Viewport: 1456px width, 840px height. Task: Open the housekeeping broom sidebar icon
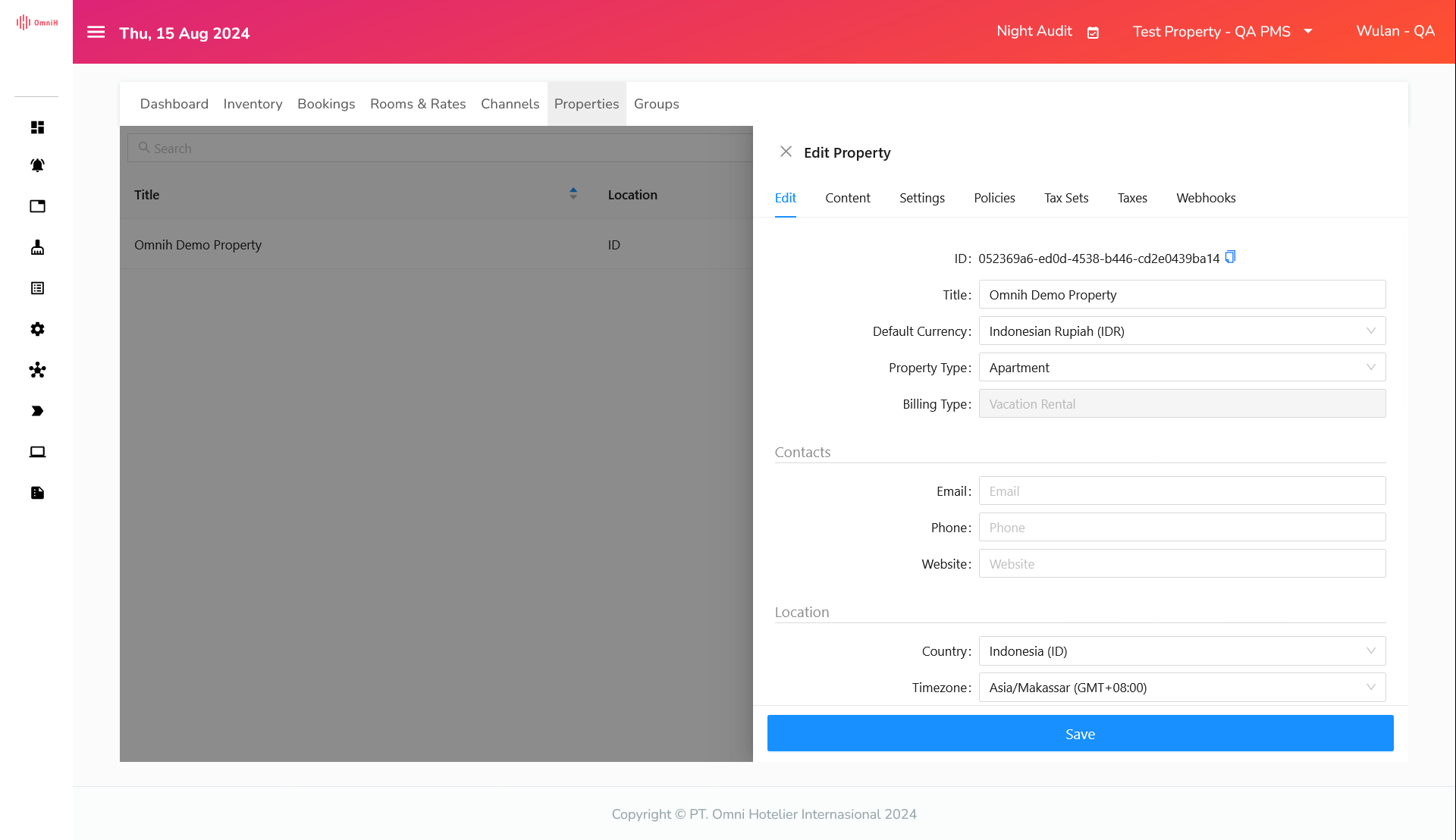(37, 247)
